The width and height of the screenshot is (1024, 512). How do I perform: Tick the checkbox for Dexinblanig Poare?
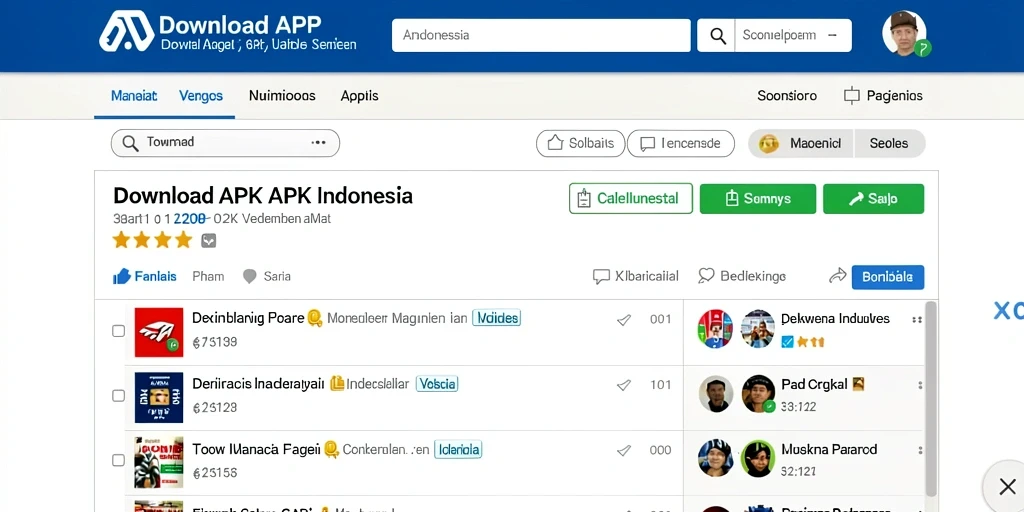tap(118, 331)
